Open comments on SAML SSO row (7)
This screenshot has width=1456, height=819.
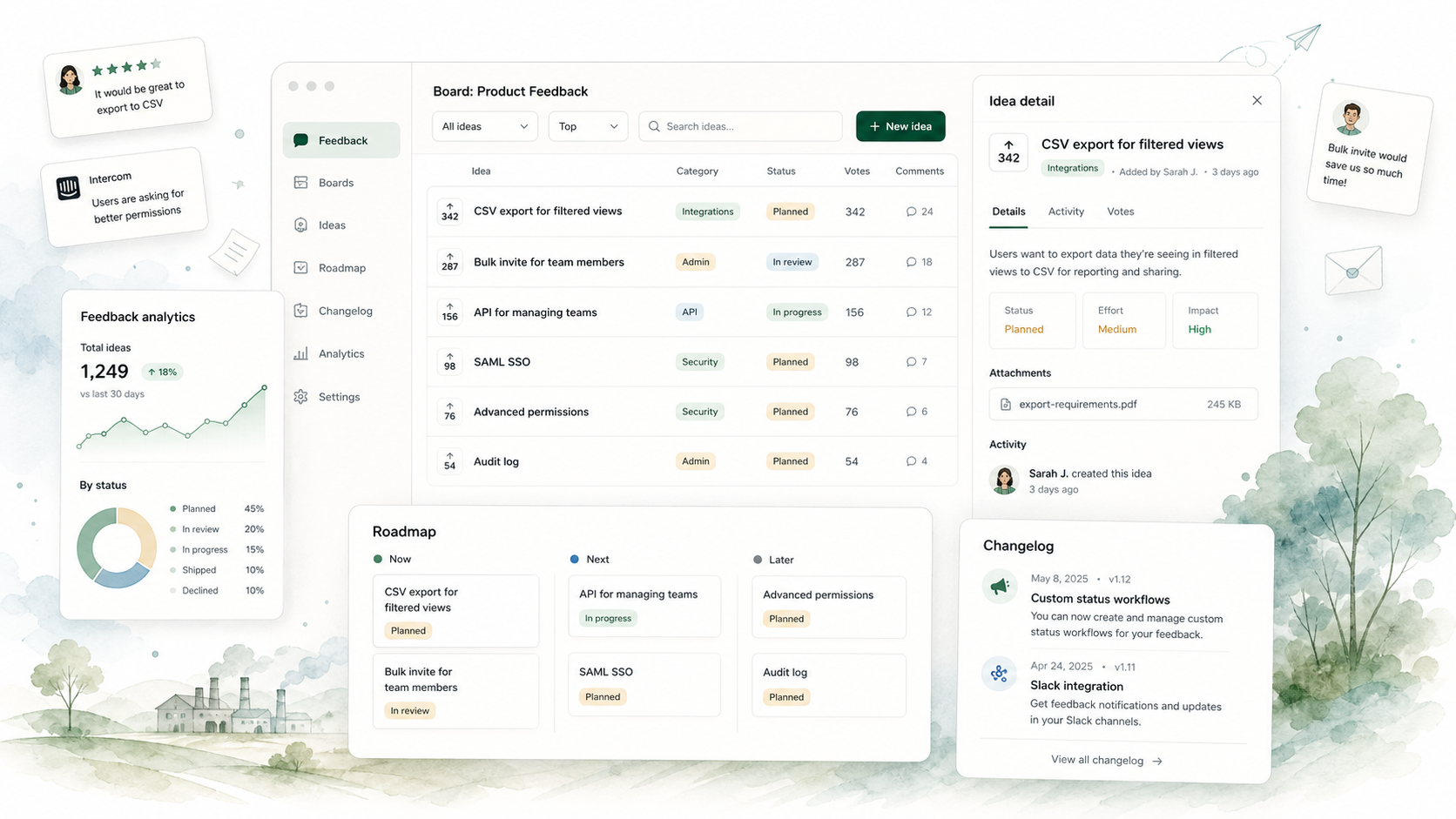917,361
